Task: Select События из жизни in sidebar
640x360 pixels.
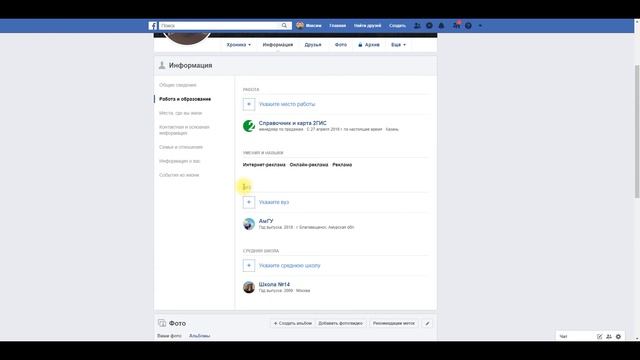Action: tap(179, 175)
